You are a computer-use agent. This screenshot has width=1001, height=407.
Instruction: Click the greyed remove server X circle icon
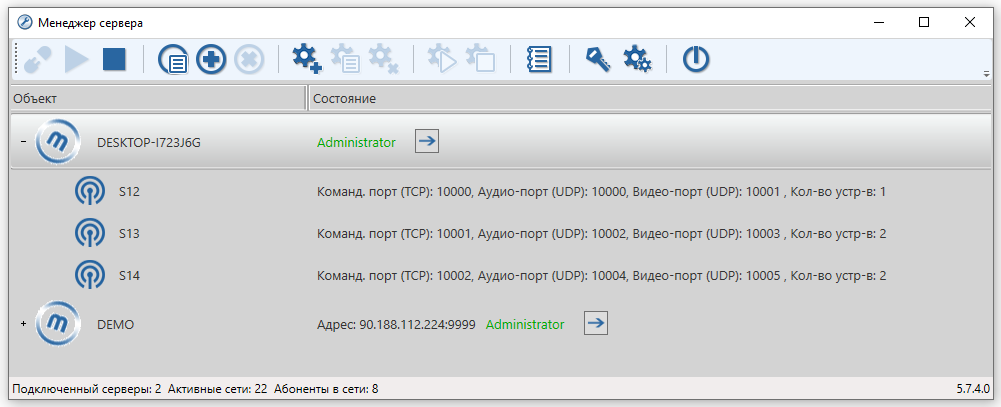coord(249,60)
